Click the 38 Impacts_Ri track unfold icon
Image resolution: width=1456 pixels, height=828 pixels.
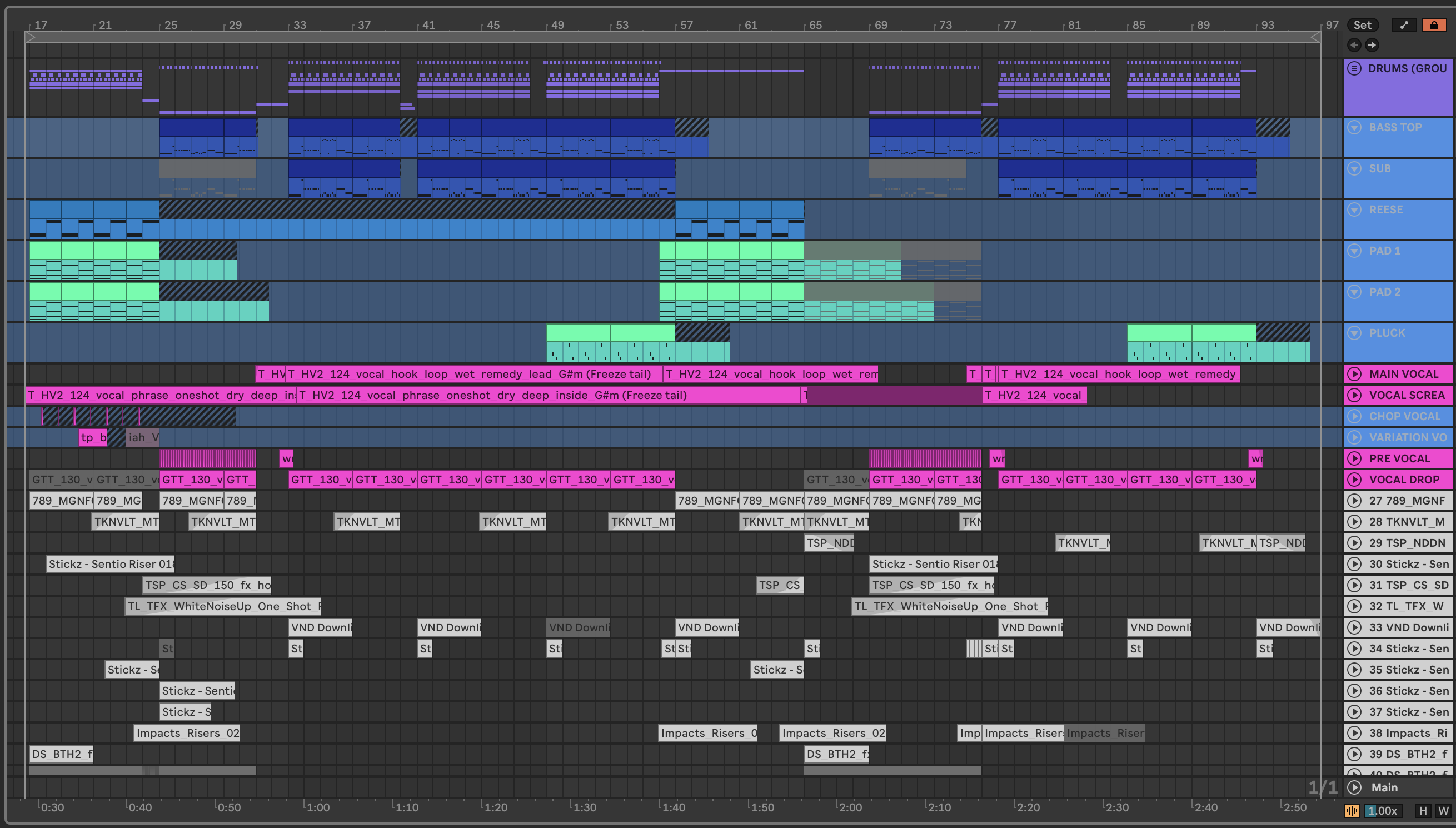(x=1355, y=732)
